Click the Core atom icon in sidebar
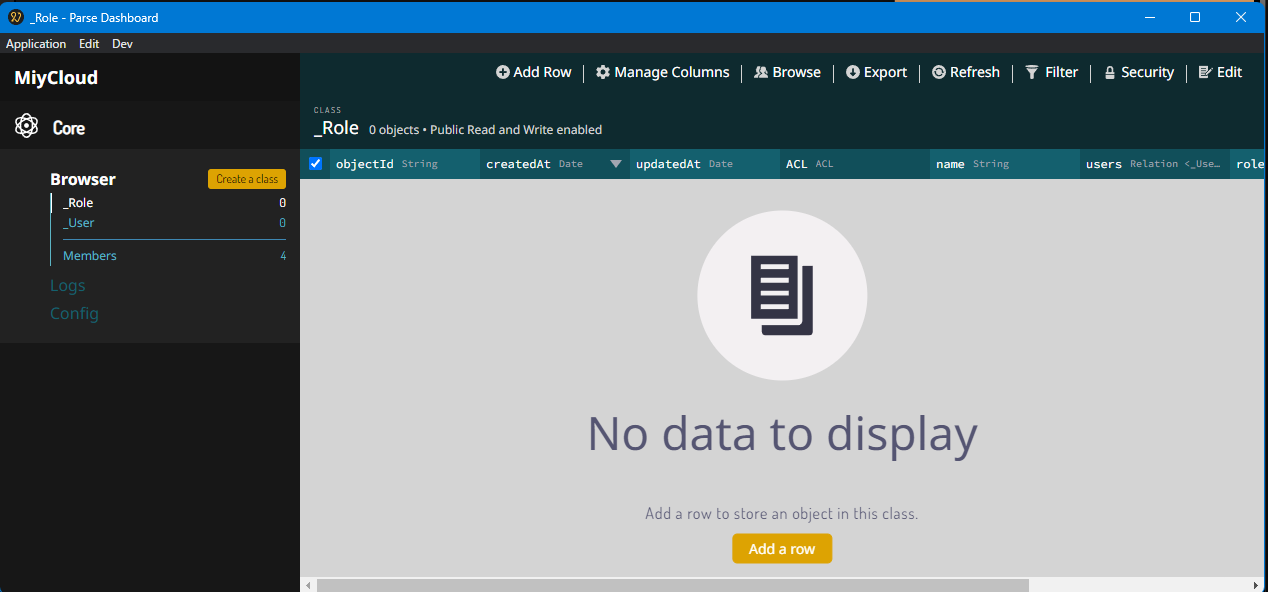The height and width of the screenshot is (592, 1268). [x=27, y=126]
